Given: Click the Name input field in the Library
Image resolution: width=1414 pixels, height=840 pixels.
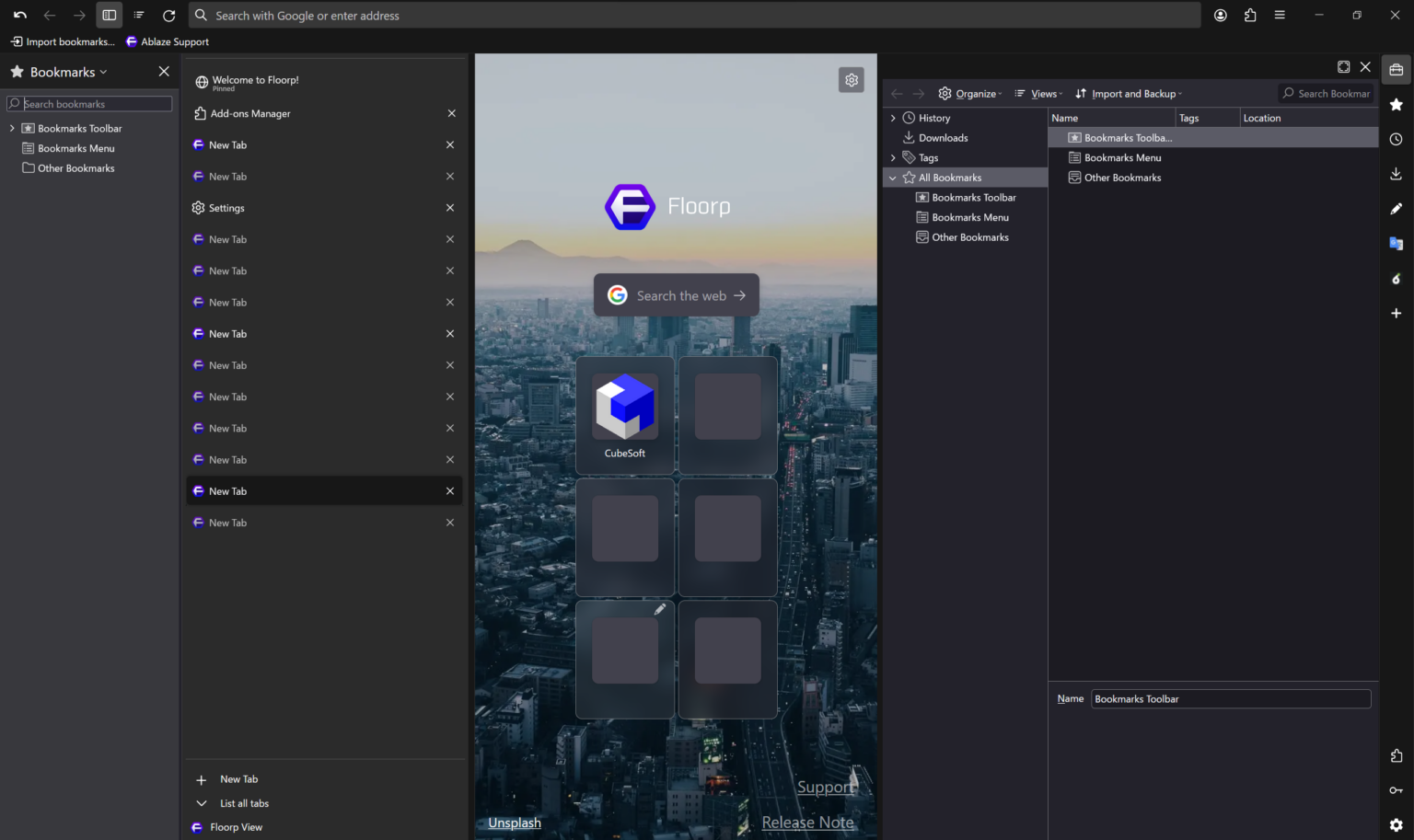Looking at the screenshot, I should [1230, 698].
